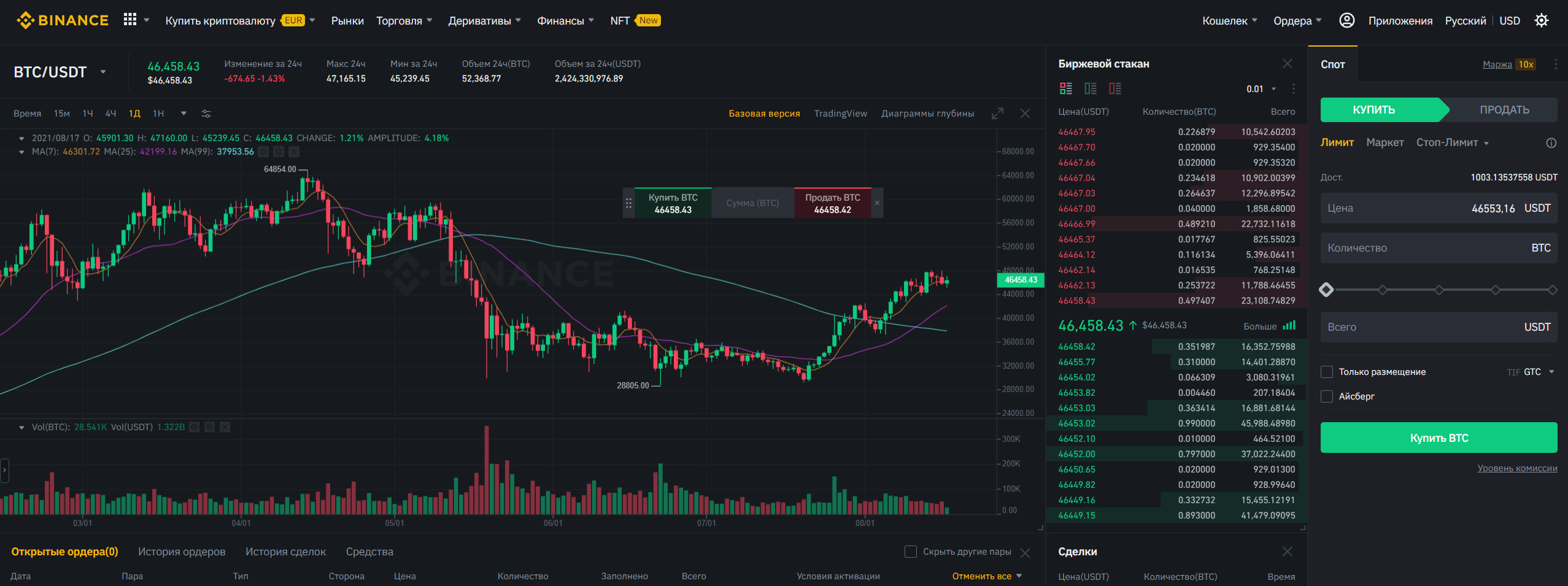Click the amount slider start handle
Image resolution: width=1568 pixels, height=586 pixels.
1326,290
